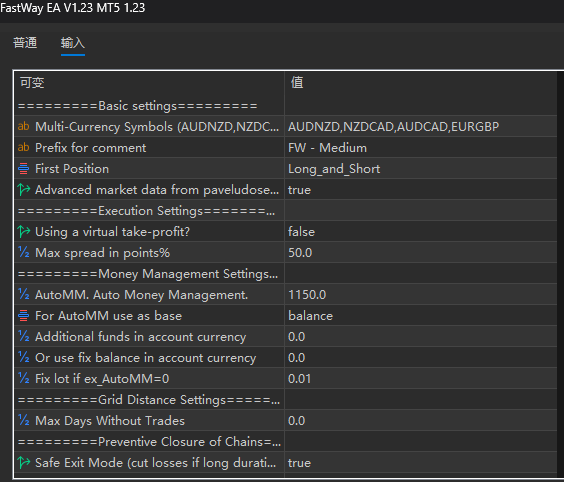564x482 pixels.
Task: Click the enum icon beside First Position
Action: click(x=24, y=168)
